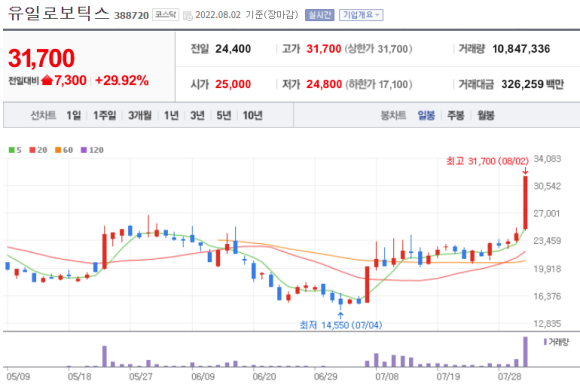Select the 1년 line chart tab
The height and width of the screenshot is (387, 580).
pos(171,115)
